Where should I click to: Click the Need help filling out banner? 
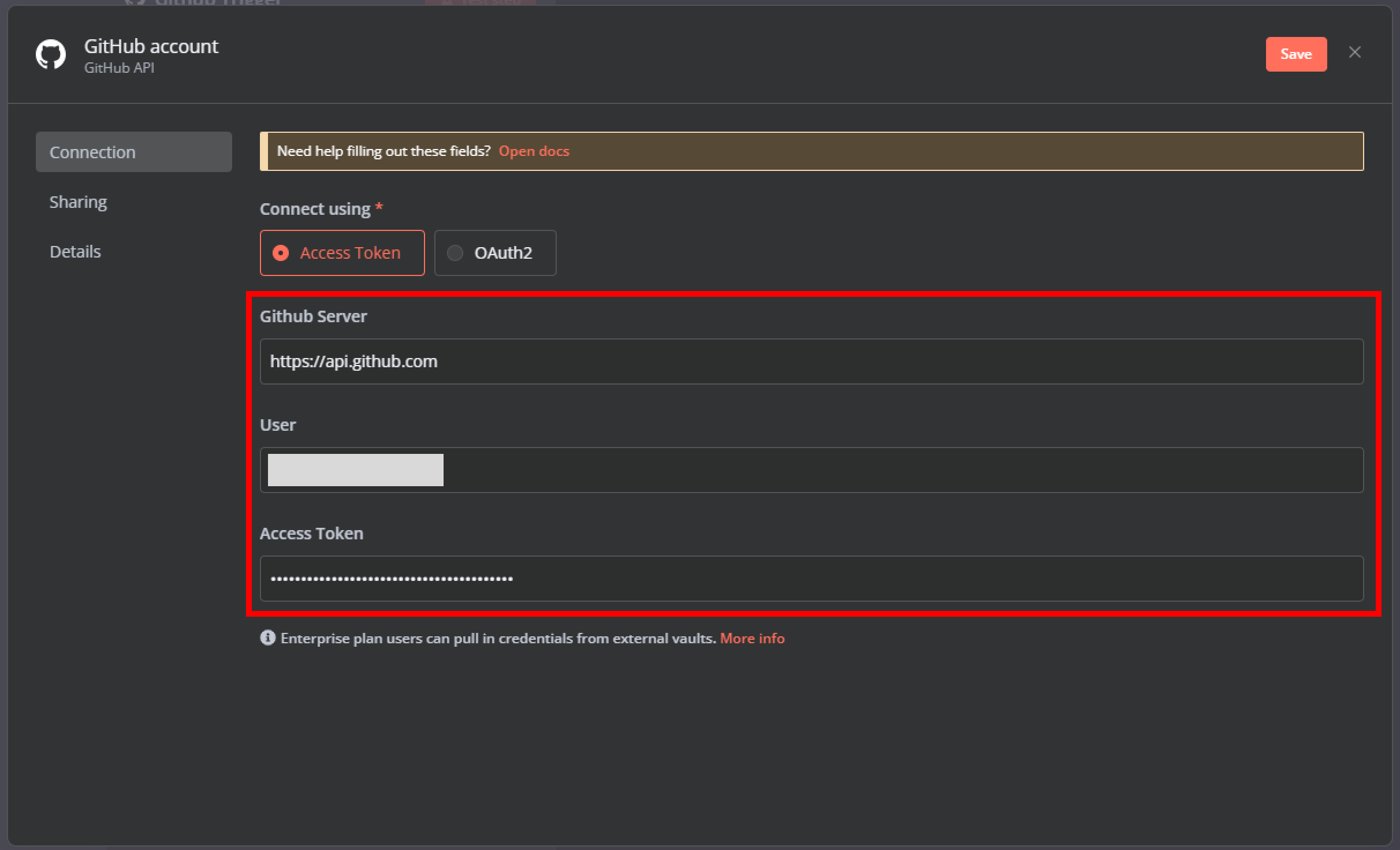click(383, 151)
